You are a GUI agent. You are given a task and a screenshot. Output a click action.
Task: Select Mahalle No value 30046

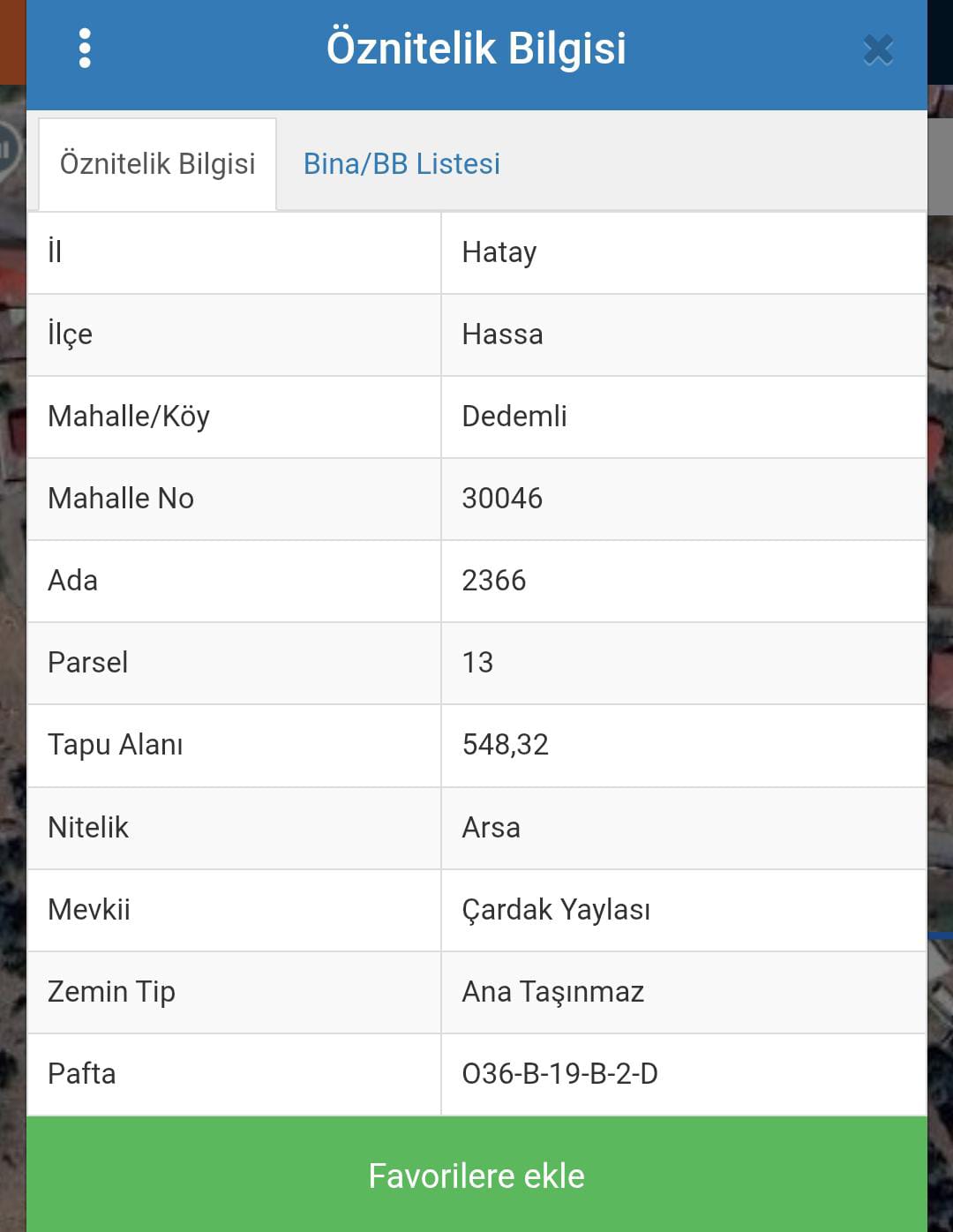click(502, 499)
